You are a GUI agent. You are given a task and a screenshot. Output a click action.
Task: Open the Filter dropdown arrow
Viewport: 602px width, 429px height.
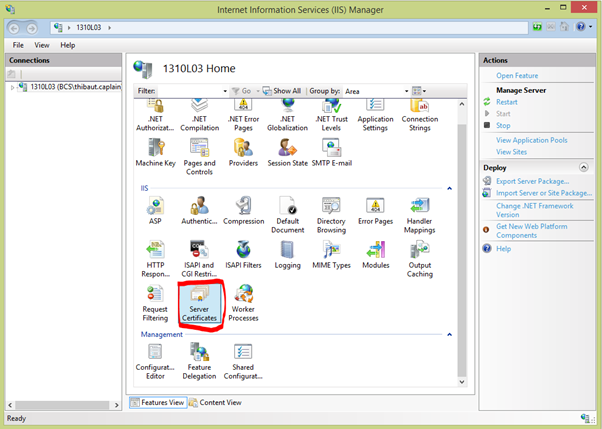tap(225, 91)
